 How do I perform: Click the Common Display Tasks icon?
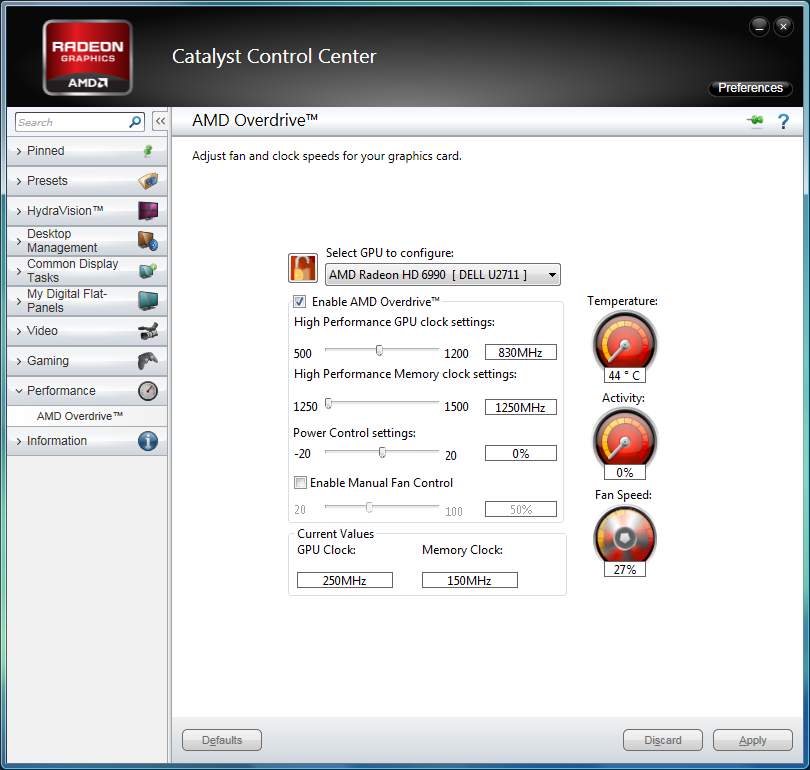[148, 271]
